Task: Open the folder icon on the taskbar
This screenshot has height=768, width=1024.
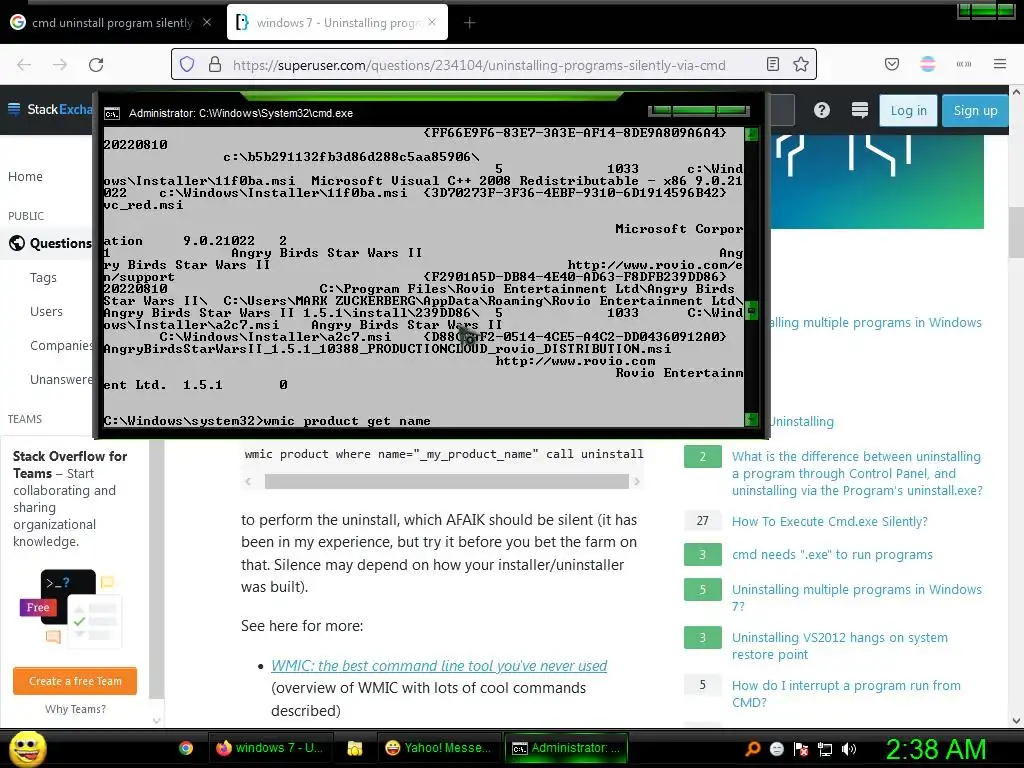Action: pos(355,748)
